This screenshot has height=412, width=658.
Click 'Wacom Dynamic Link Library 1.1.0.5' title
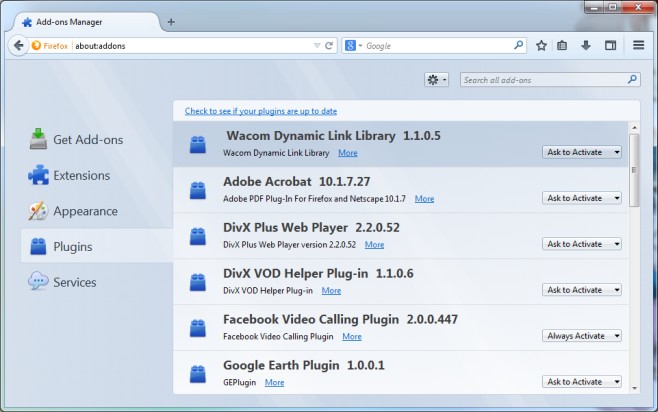coord(334,136)
